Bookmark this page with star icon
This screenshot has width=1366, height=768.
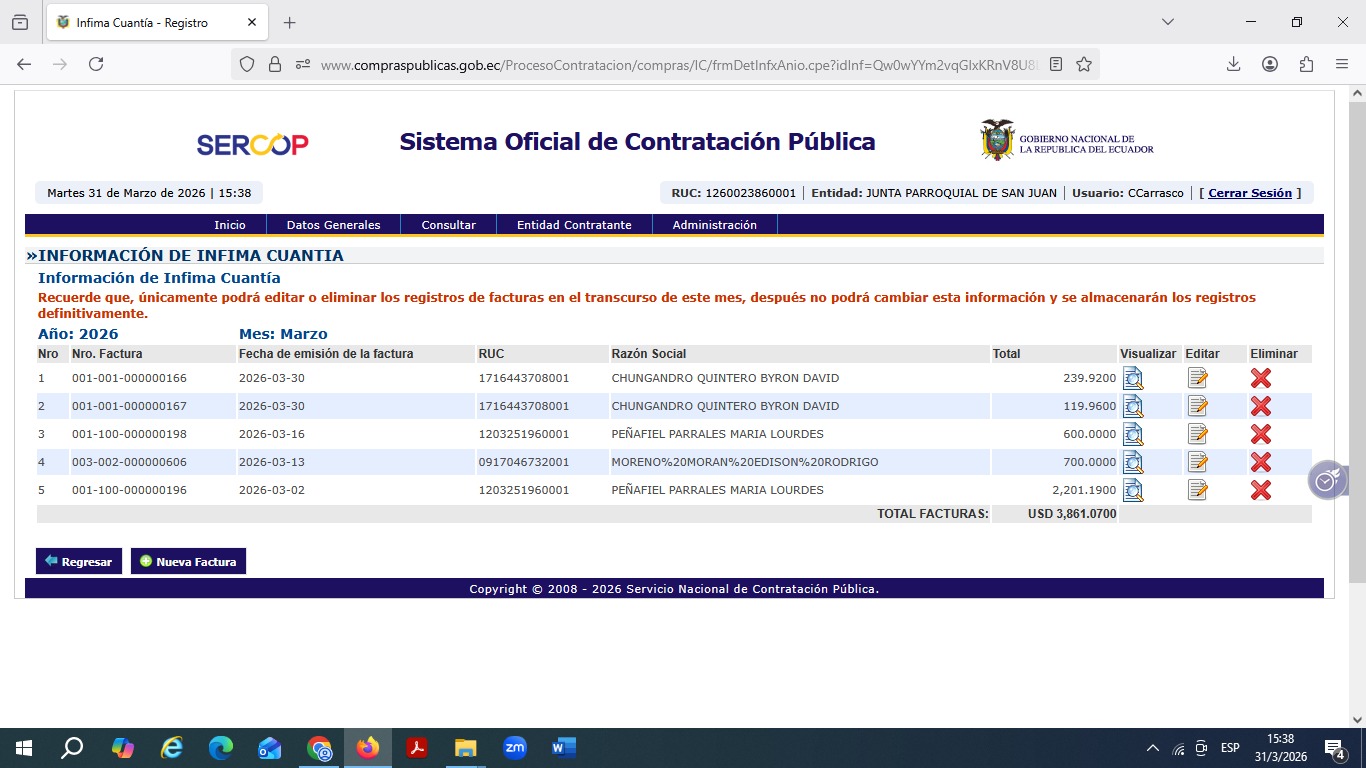tap(1084, 64)
